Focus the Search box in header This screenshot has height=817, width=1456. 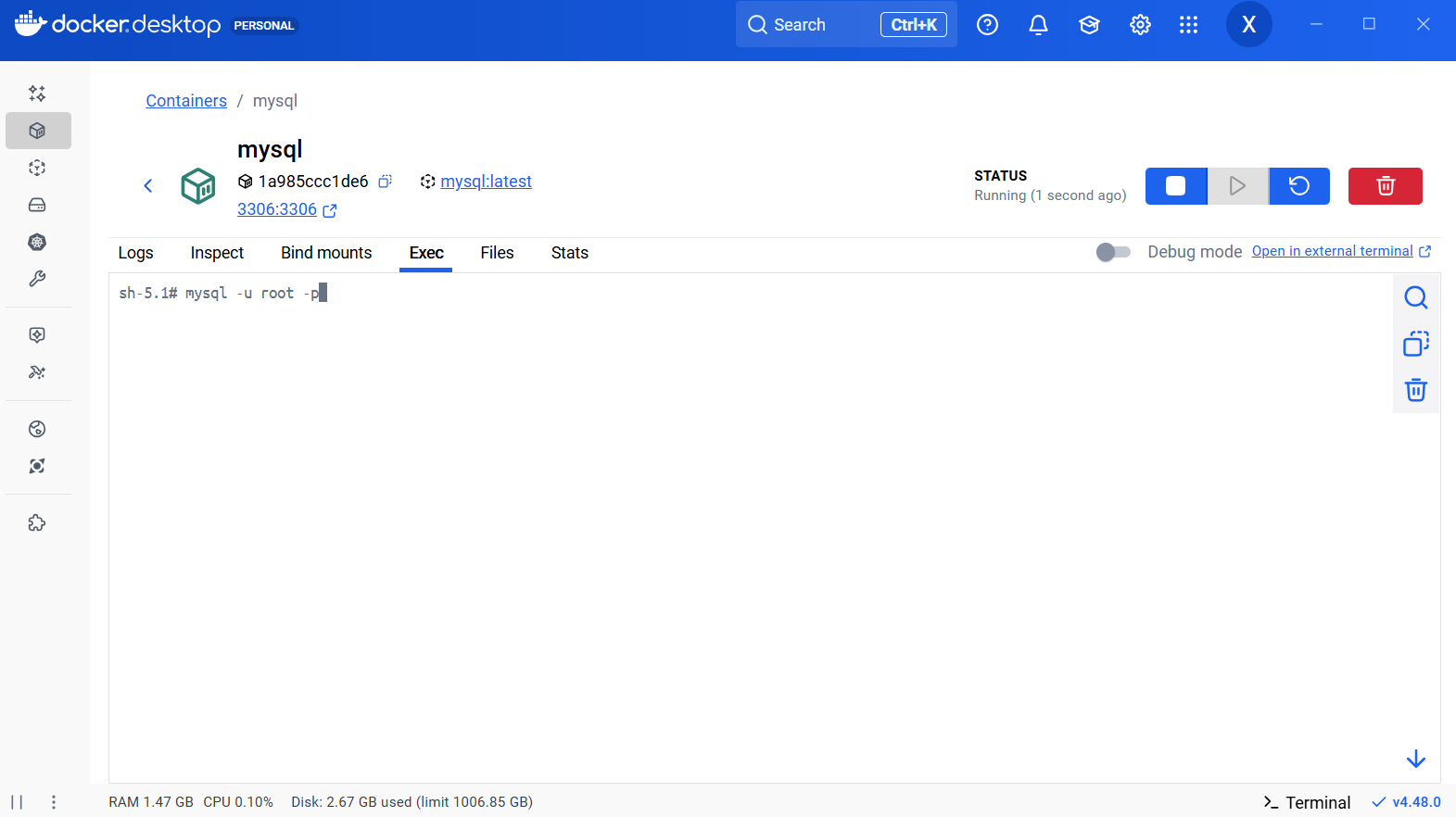(846, 25)
